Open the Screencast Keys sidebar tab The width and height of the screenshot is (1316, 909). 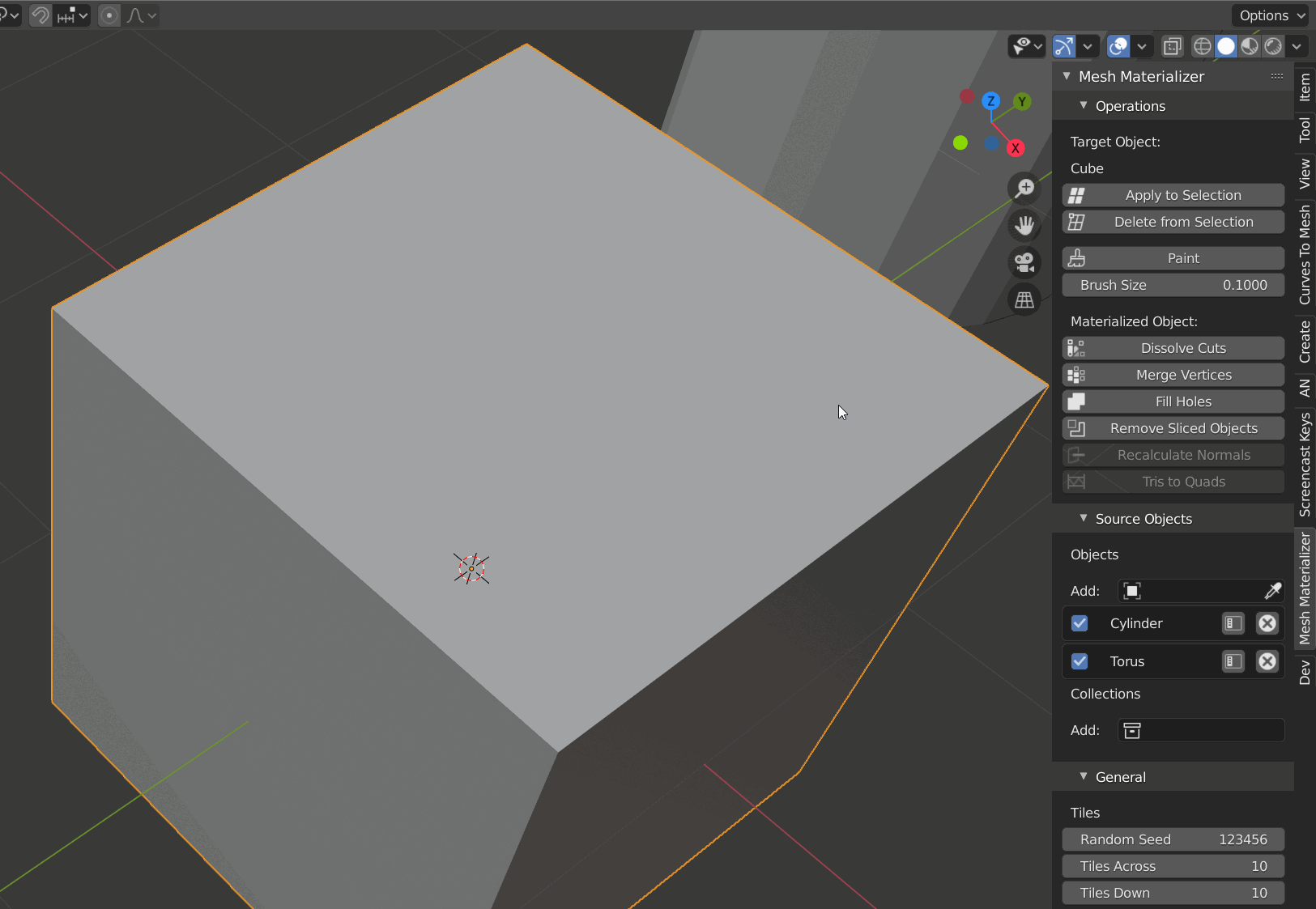(x=1305, y=465)
